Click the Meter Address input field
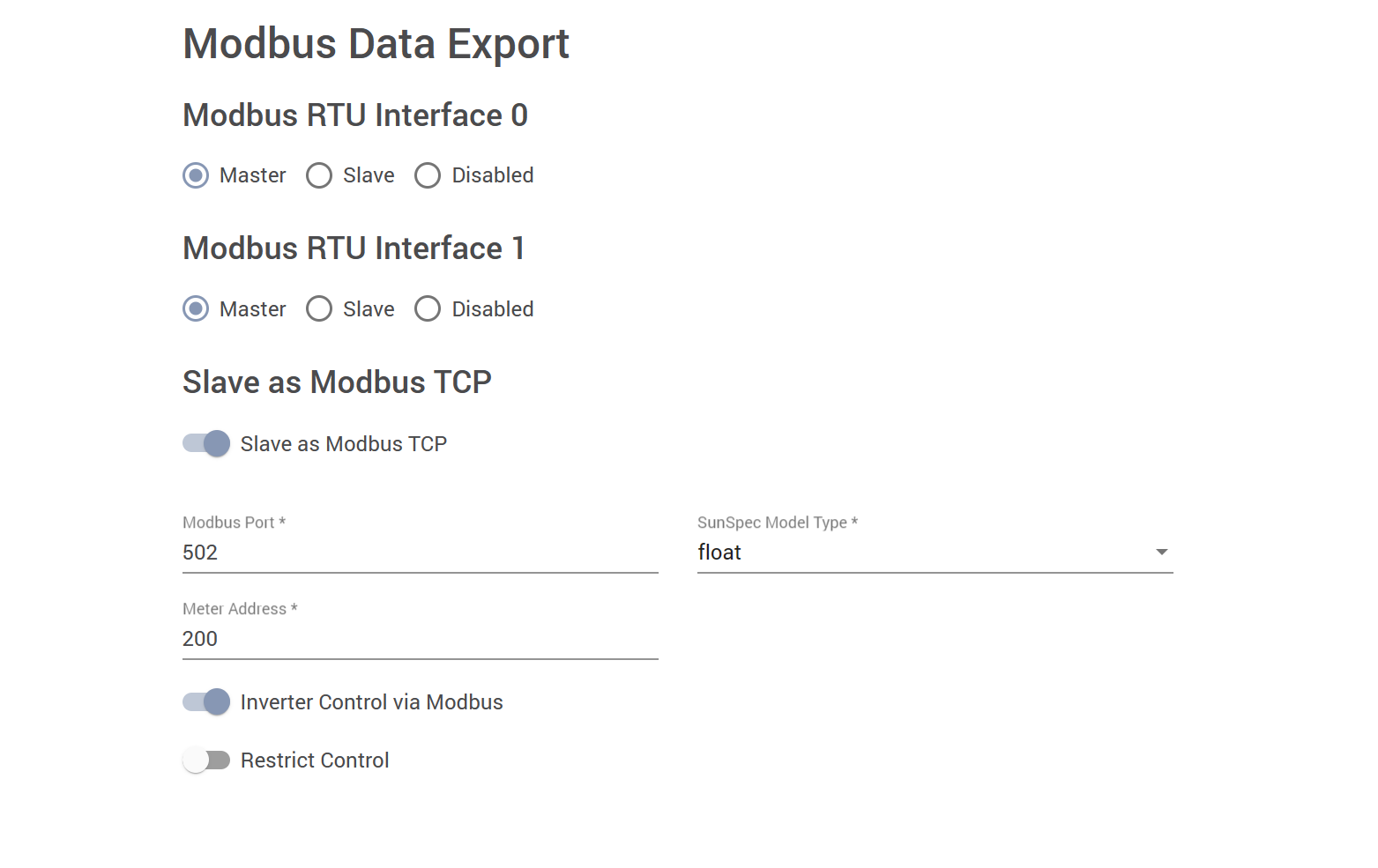This screenshot has width=1378, height=868. (x=420, y=639)
